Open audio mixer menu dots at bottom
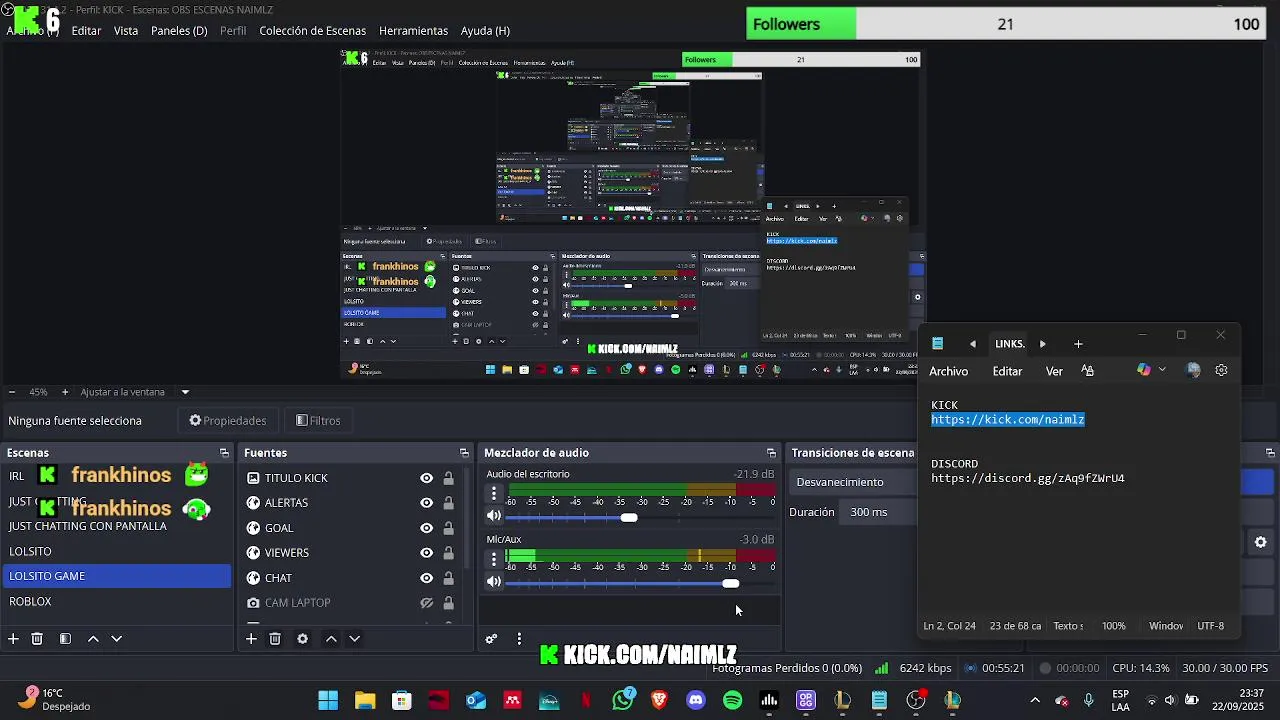The width and height of the screenshot is (1280, 720). (519, 639)
